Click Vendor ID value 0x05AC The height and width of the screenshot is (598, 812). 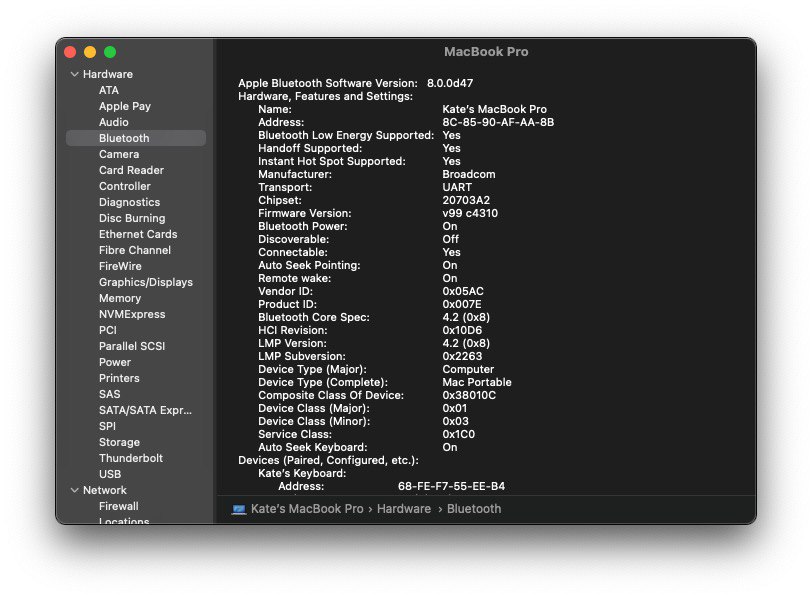click(x=463, y=291)
